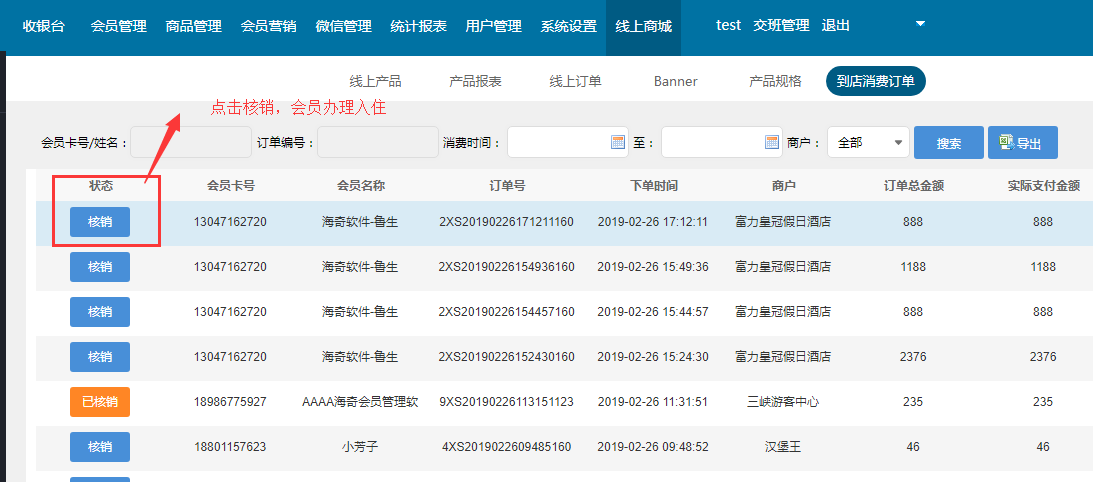The height and width of the screenshot is (482, 1093).
Task: Click the 退出 logout link
Action: coord(835,26)
